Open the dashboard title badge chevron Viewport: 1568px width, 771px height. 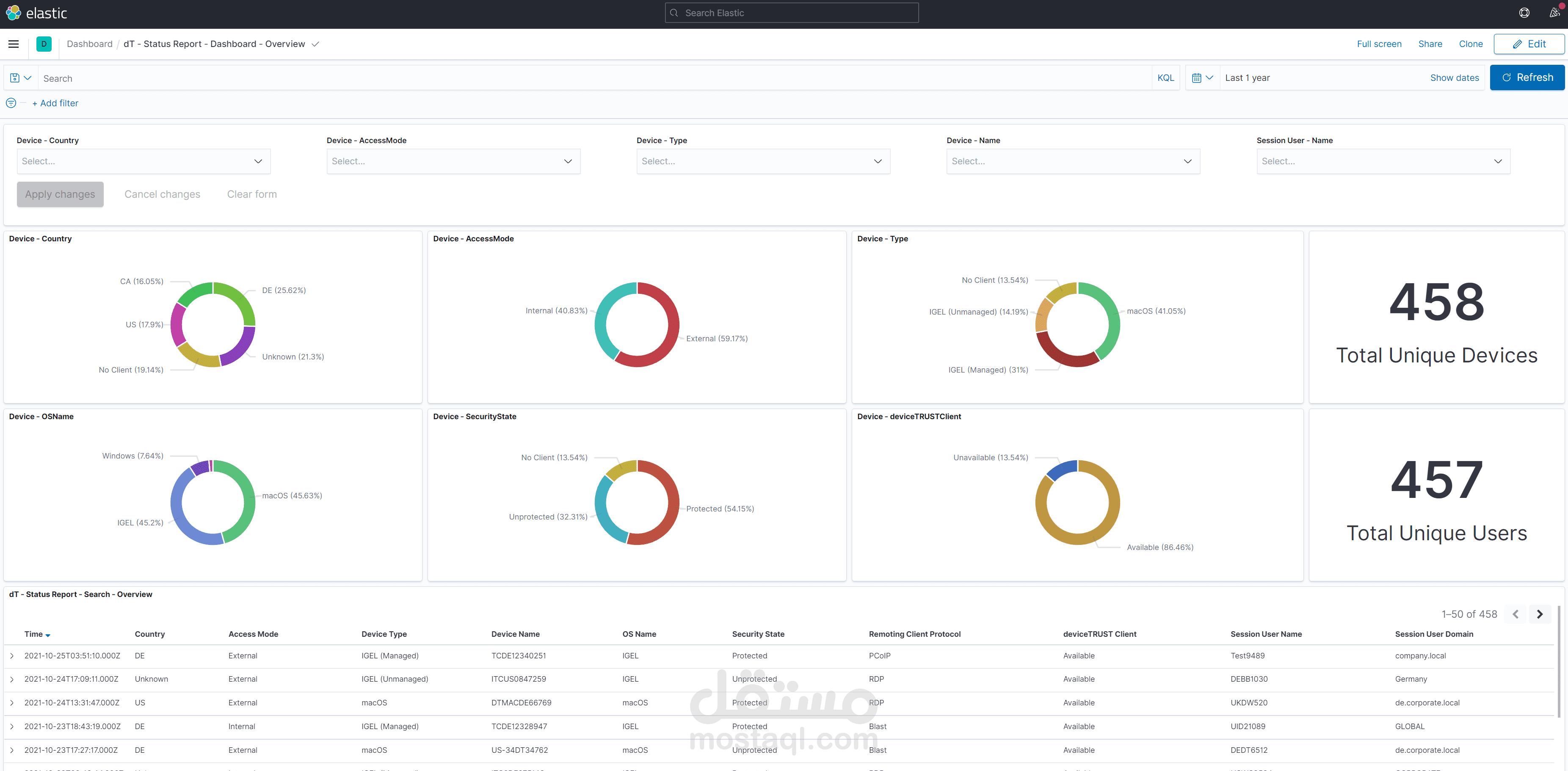point(315,44)
